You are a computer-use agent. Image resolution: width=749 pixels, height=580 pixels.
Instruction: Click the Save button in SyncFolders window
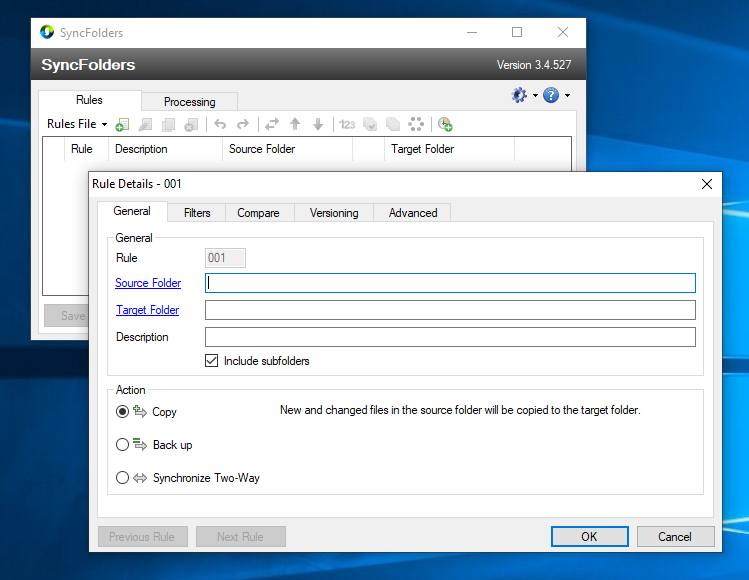[x=67, y=315]
